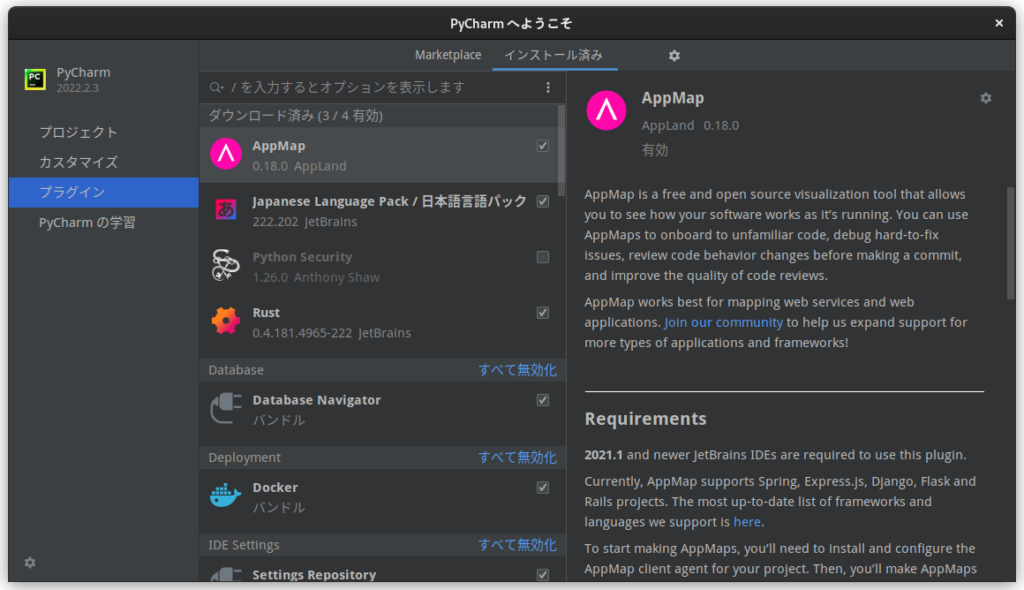The image size is (1024, 590).
Task: Select the インストール済み tab
Action: (554, 56)
